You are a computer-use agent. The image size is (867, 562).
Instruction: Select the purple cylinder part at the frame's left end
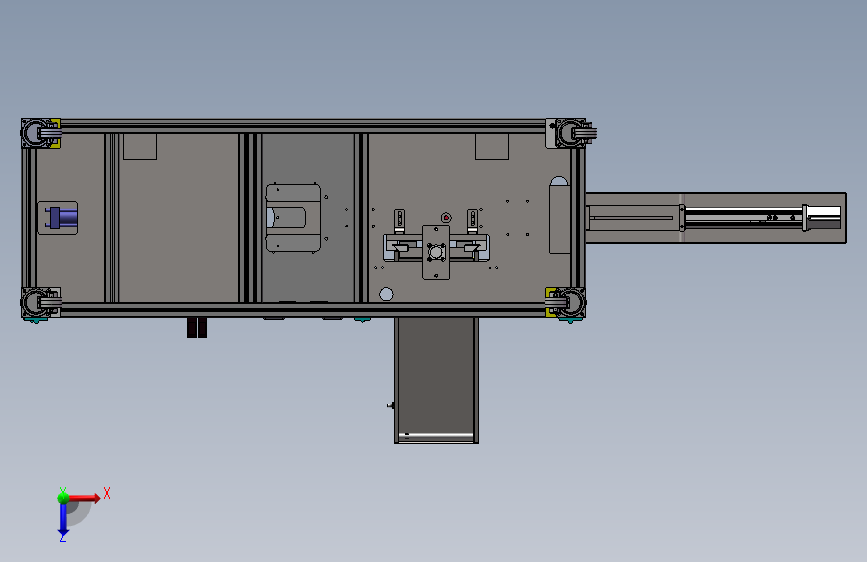tap(61, 217)
